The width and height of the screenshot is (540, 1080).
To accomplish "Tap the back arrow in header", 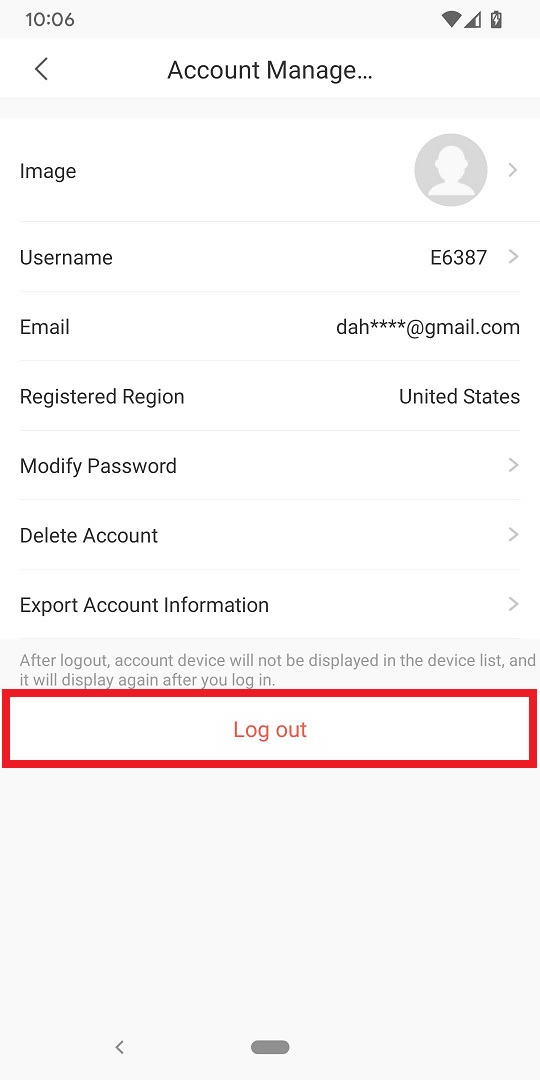I will coord(41,69).
